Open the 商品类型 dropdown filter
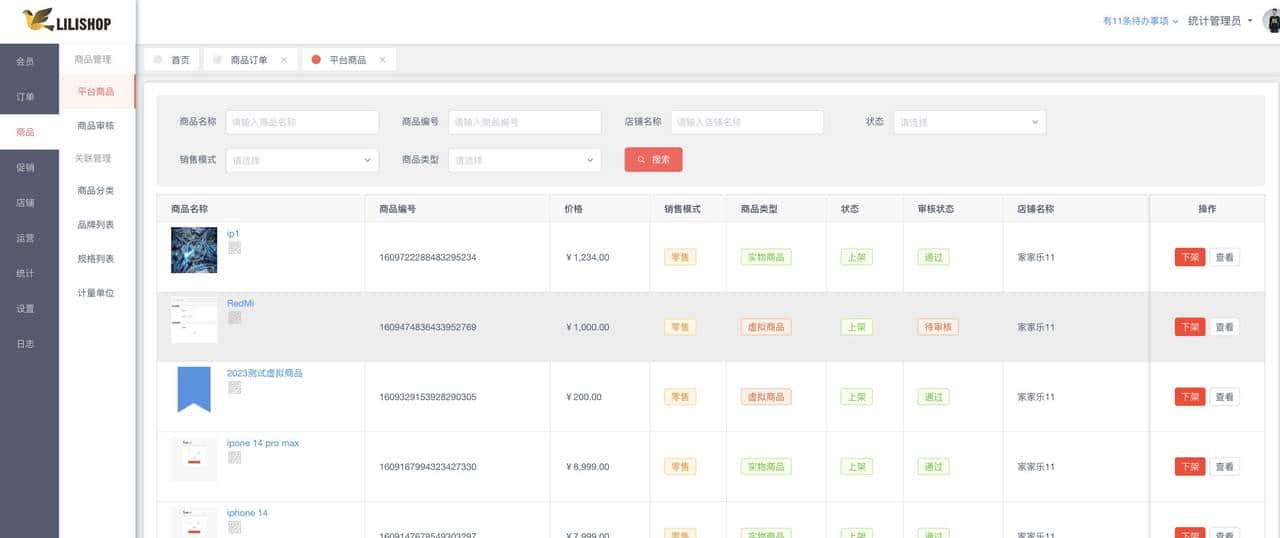 (524, 160)
